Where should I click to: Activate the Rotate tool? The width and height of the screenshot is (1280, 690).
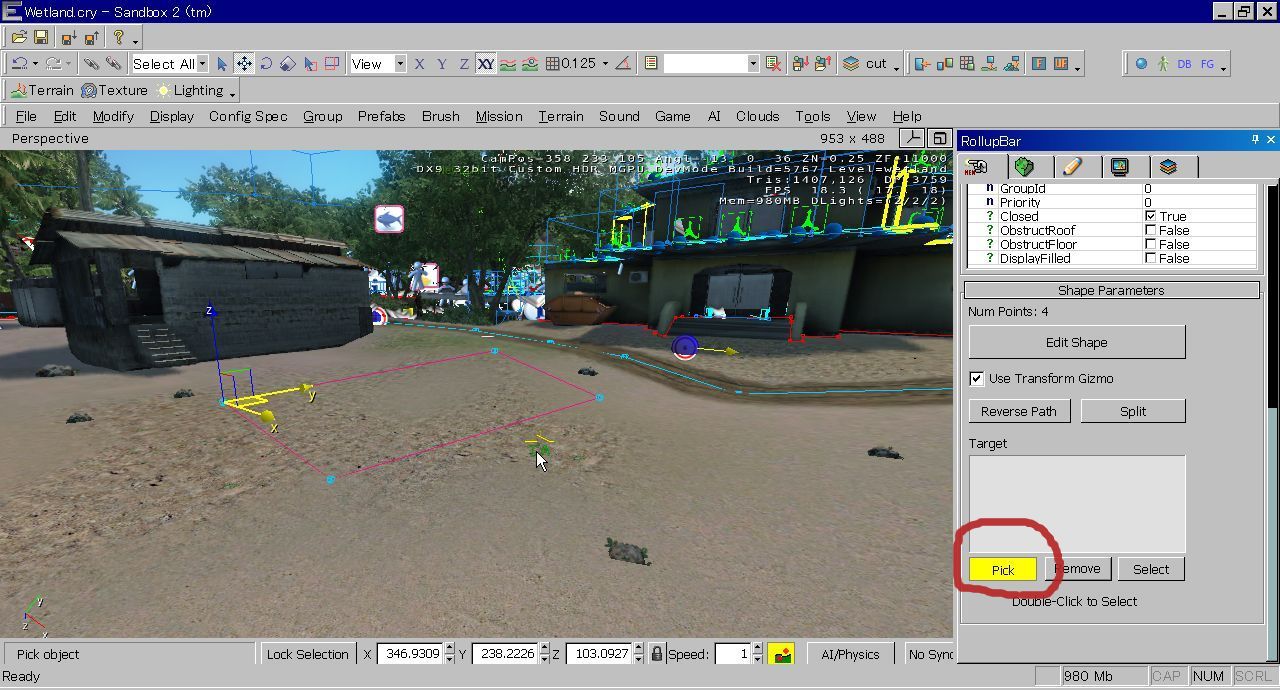[266, 63]
